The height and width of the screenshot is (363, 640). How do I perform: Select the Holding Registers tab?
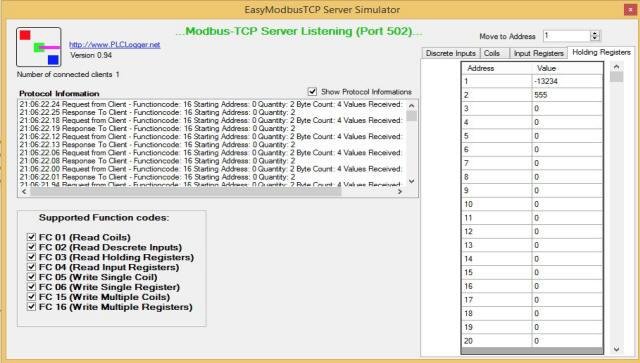coord(601,52)
